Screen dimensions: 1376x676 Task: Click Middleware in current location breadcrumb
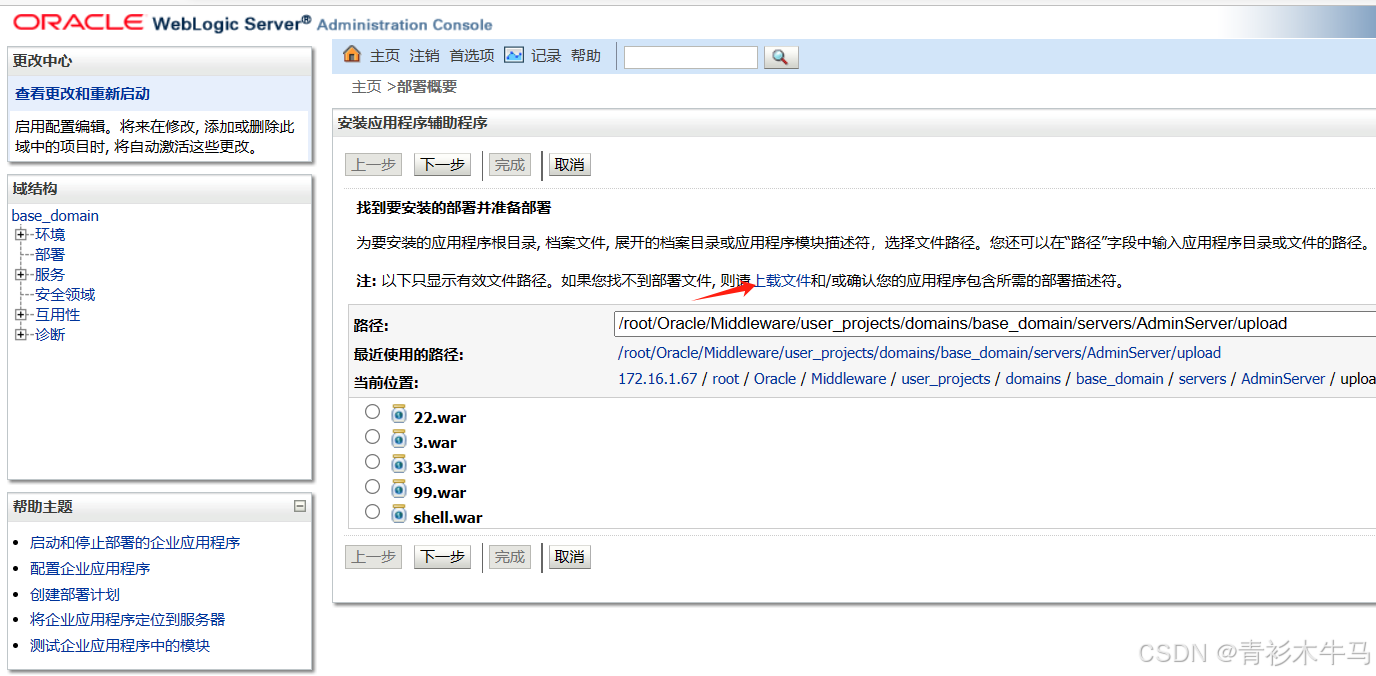coord(848,379)
